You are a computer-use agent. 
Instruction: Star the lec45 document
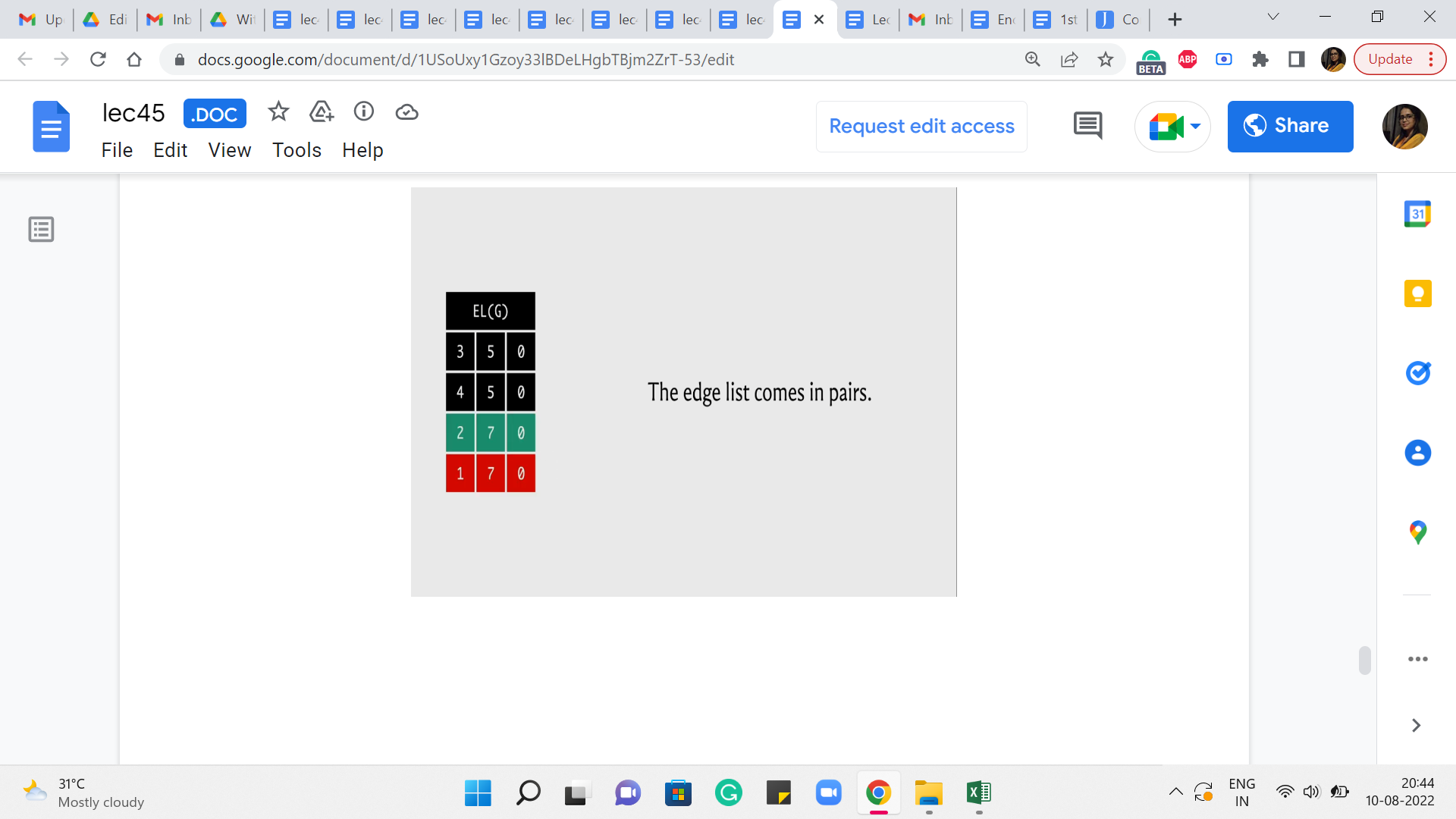coord(278,112)
